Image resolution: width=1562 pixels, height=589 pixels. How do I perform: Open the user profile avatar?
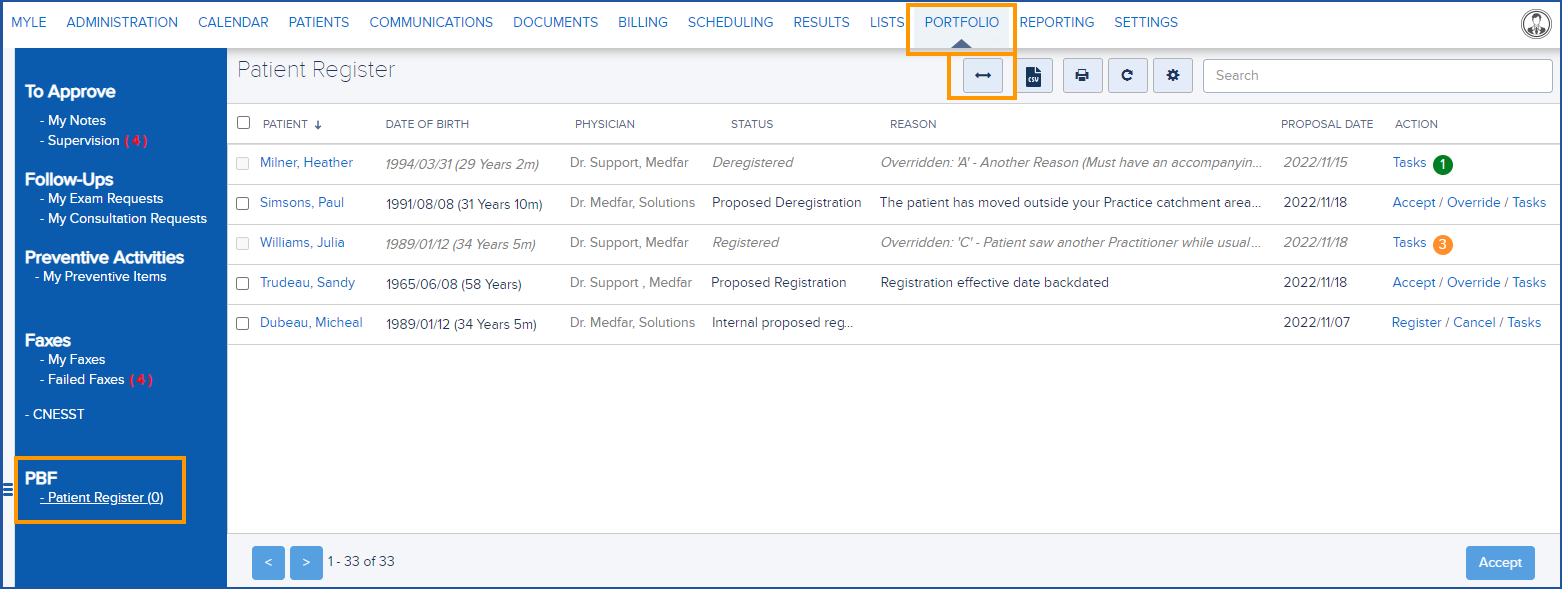pos(1534,23)
